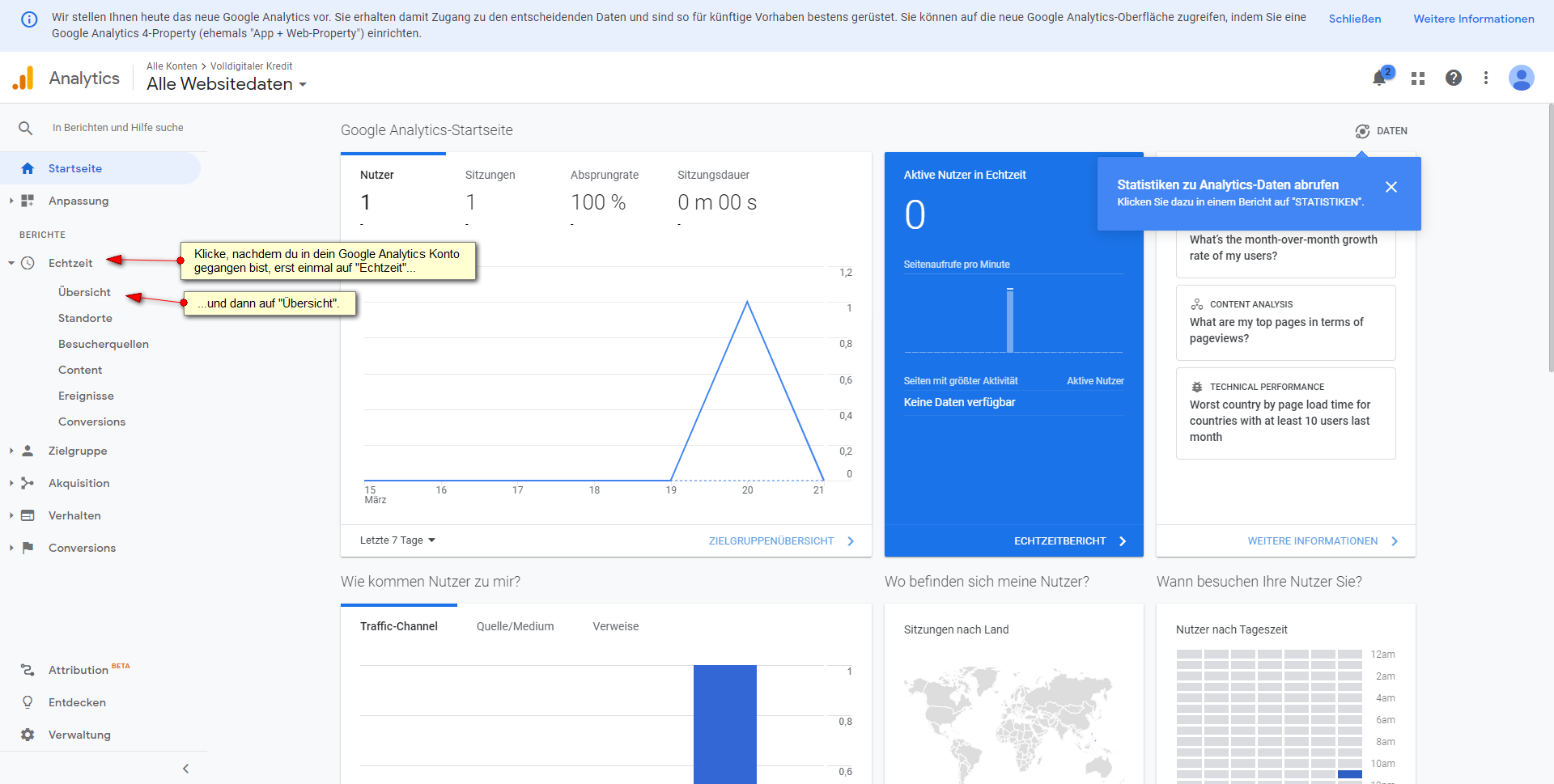Collapse the Echtzeit section arrow
The image size is (1554, 784).
11,263
